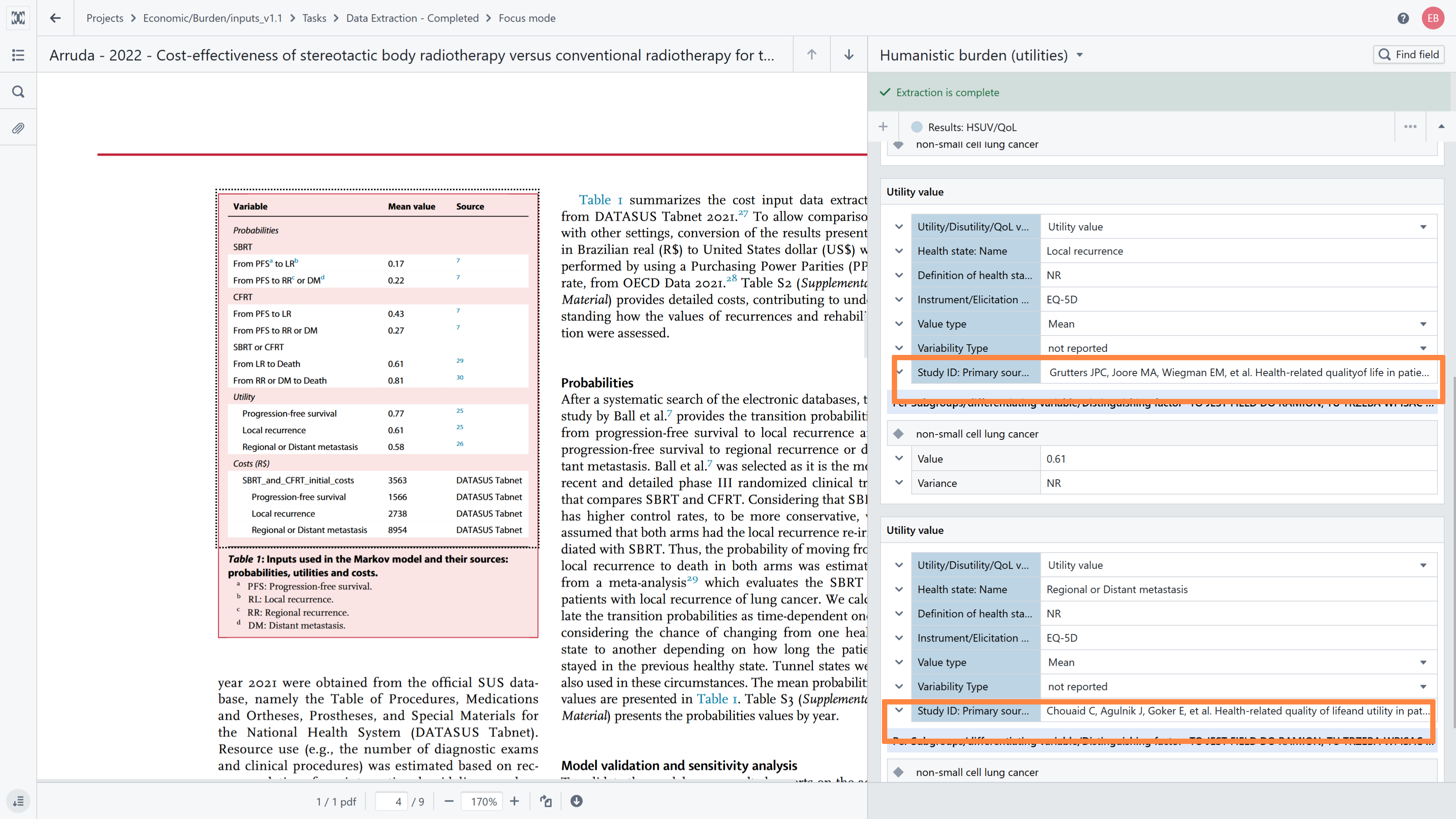Click Health state name field Local recurrence
This screenshot has height=819, width=1456.
[x=1239, y=251]
